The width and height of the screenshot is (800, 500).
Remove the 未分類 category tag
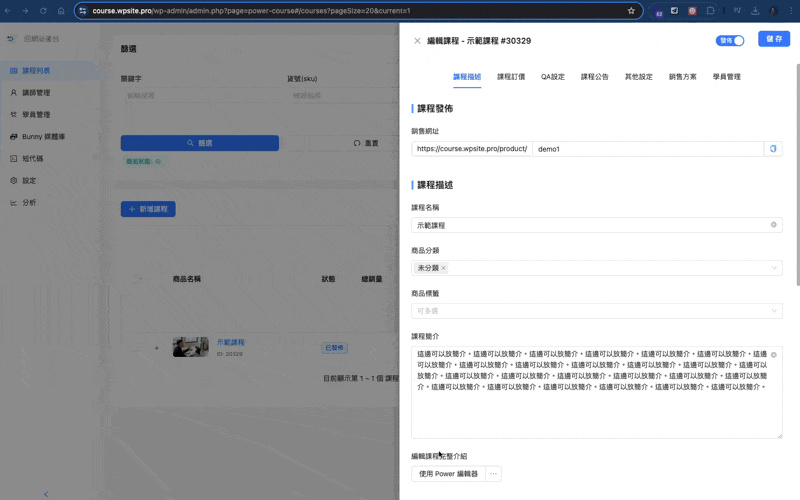[443, 268]
